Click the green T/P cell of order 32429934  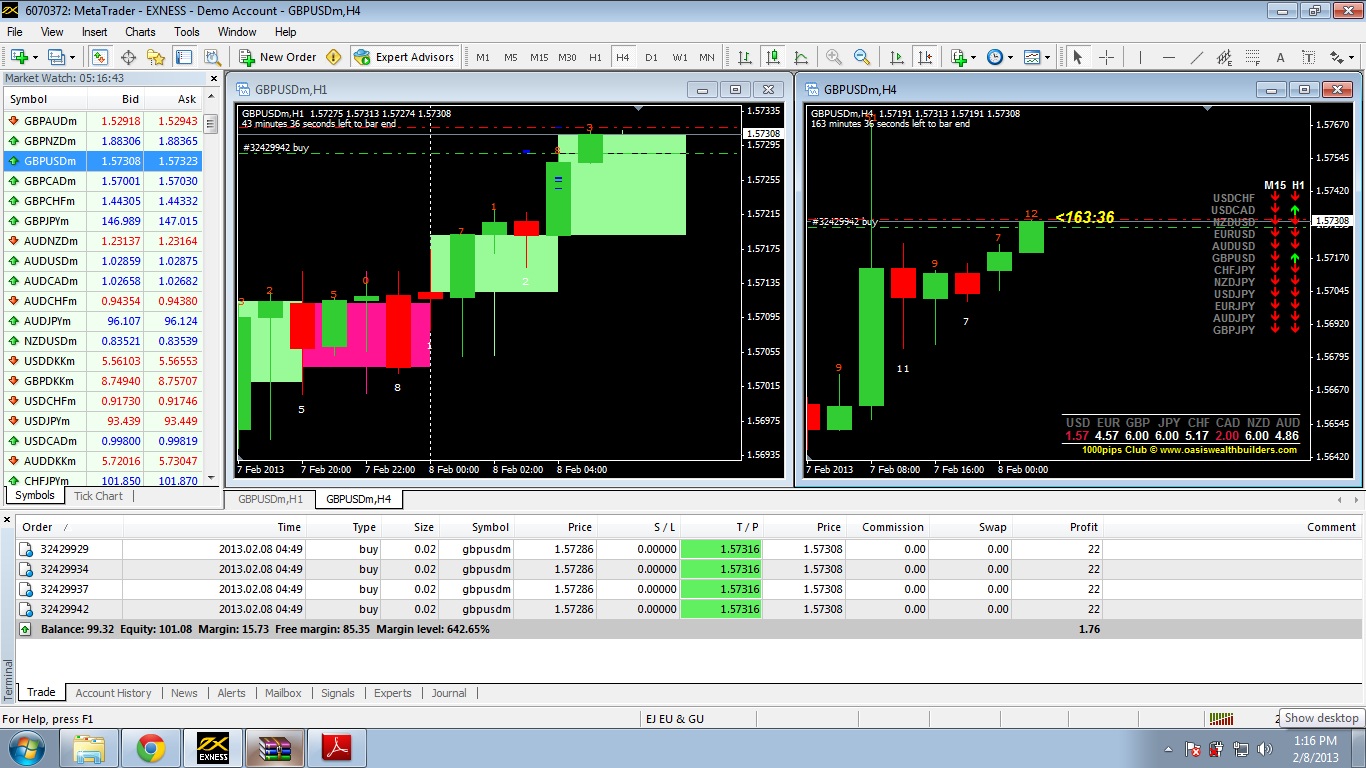[720, 569]
